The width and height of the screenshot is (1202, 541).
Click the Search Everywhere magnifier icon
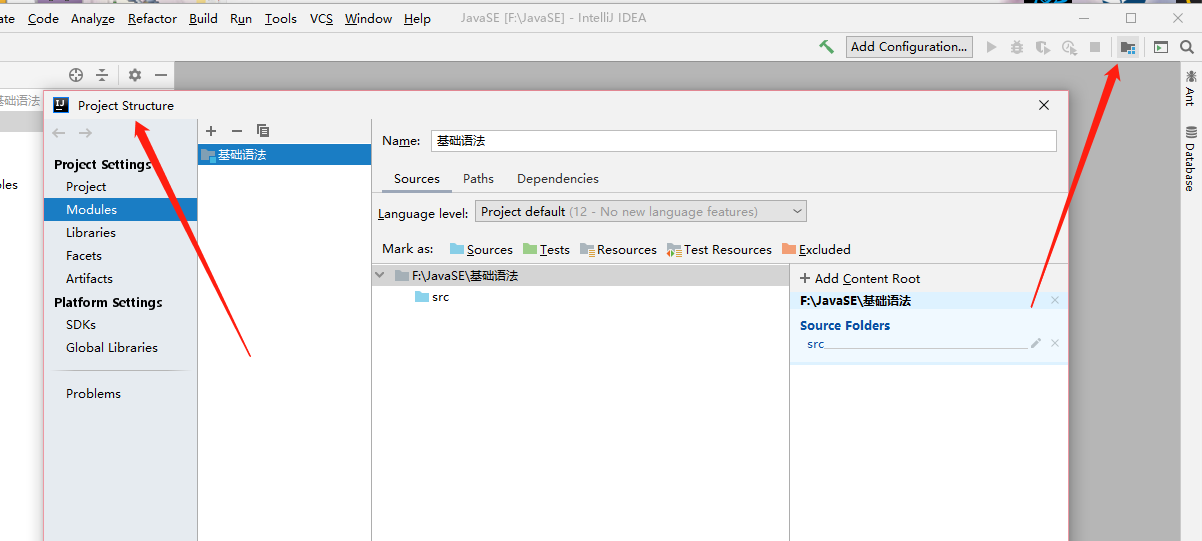(x=1187, y=47)
